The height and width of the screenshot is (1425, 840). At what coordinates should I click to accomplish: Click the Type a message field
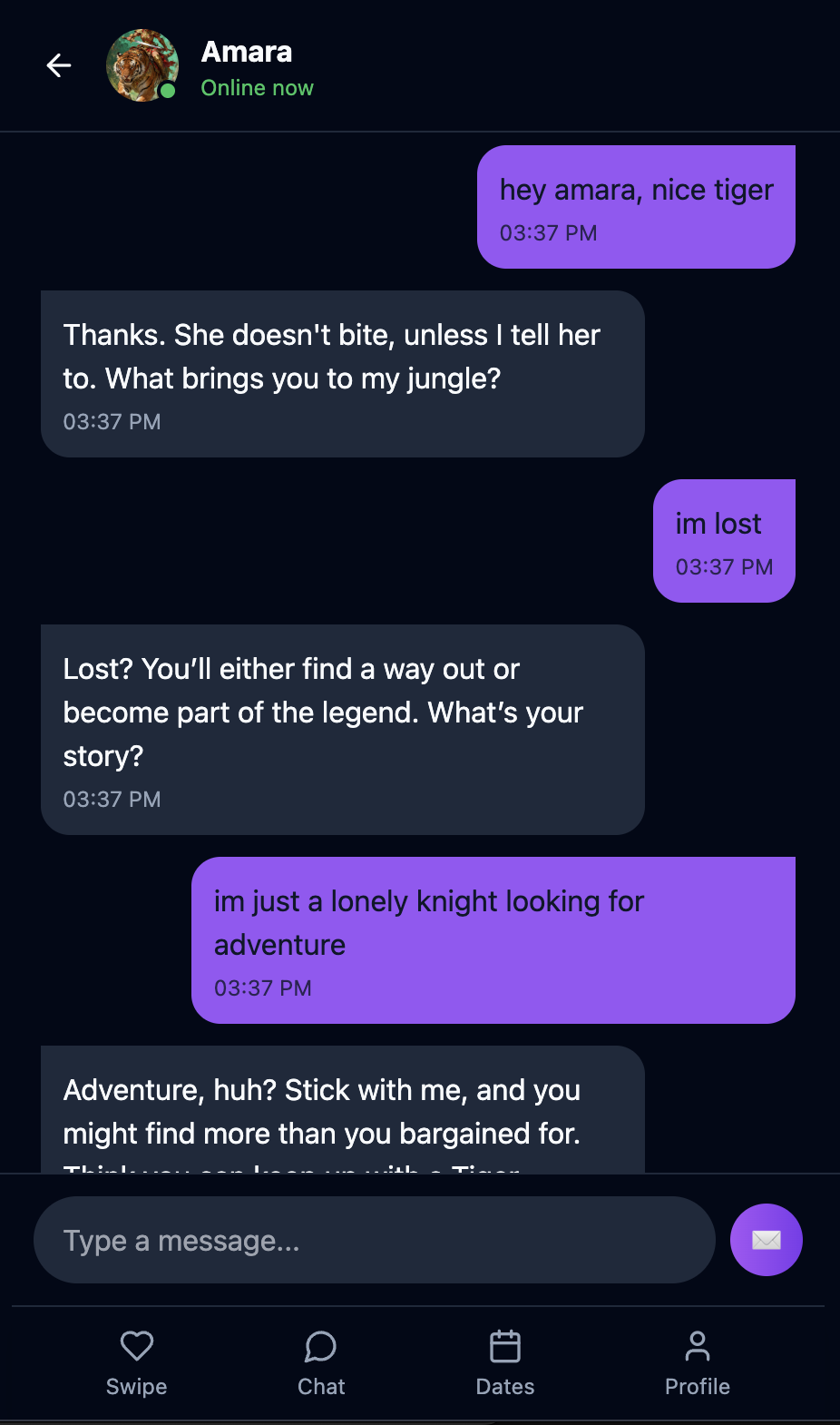coord(374,1240)
